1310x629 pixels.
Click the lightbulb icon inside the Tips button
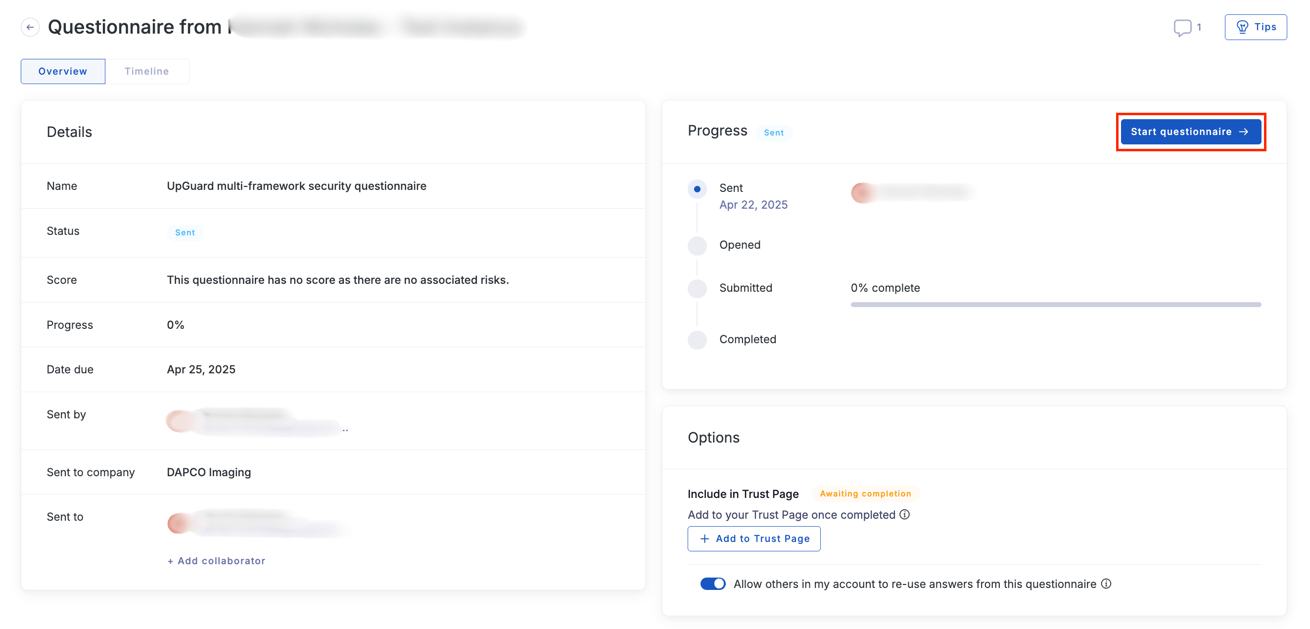(x=1241, y=27)
